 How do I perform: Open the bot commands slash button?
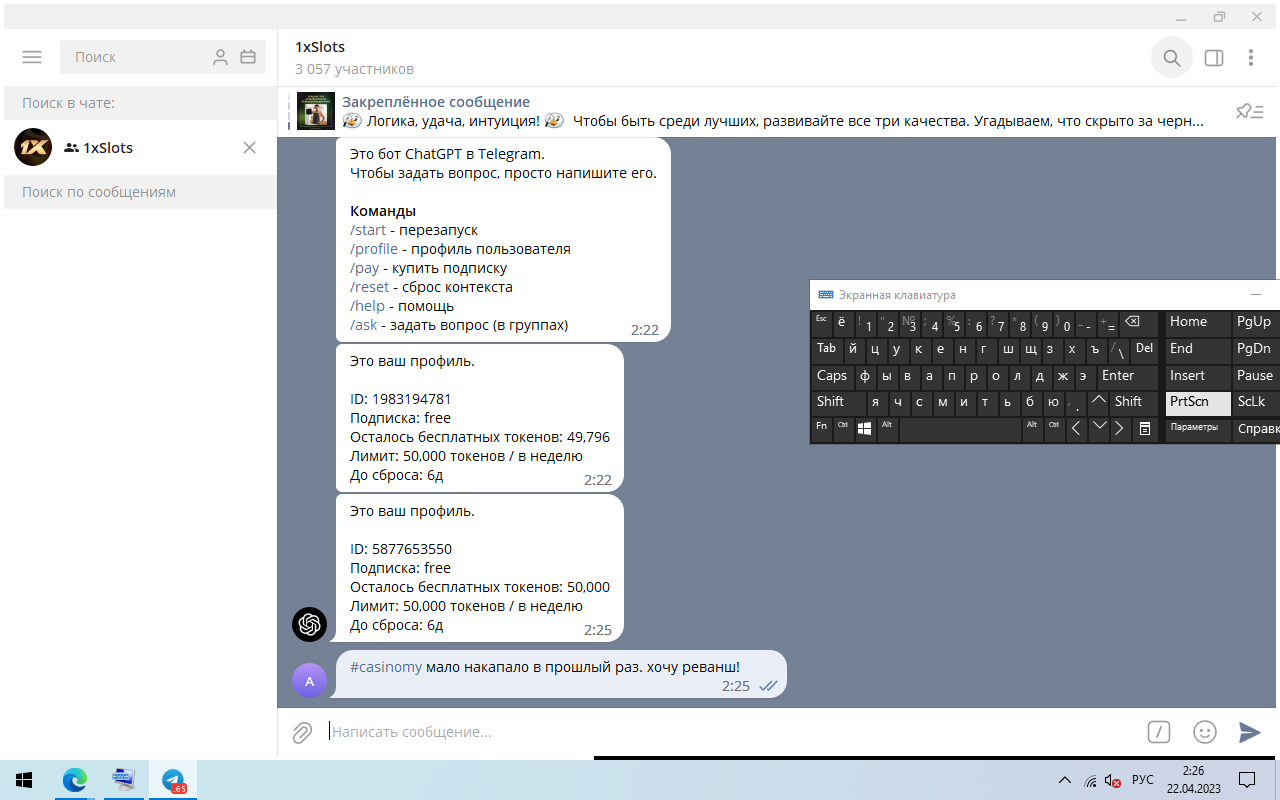tap(1158, 732)
